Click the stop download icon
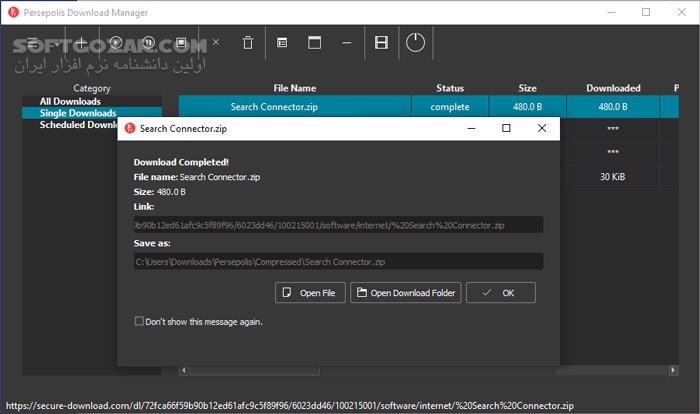This screenshot has width=700, height=414. coord(181,43)
